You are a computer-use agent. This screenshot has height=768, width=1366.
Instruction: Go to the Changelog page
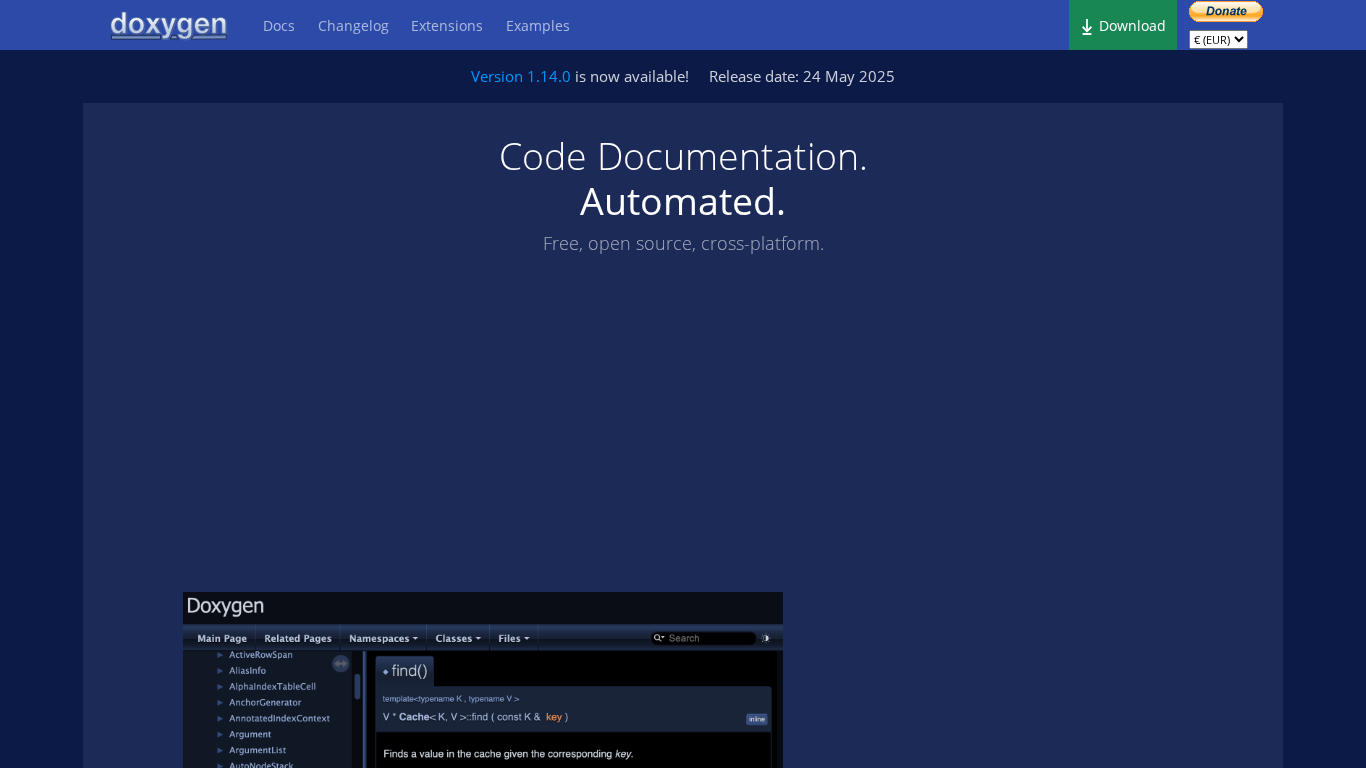[x=353, y=26]
